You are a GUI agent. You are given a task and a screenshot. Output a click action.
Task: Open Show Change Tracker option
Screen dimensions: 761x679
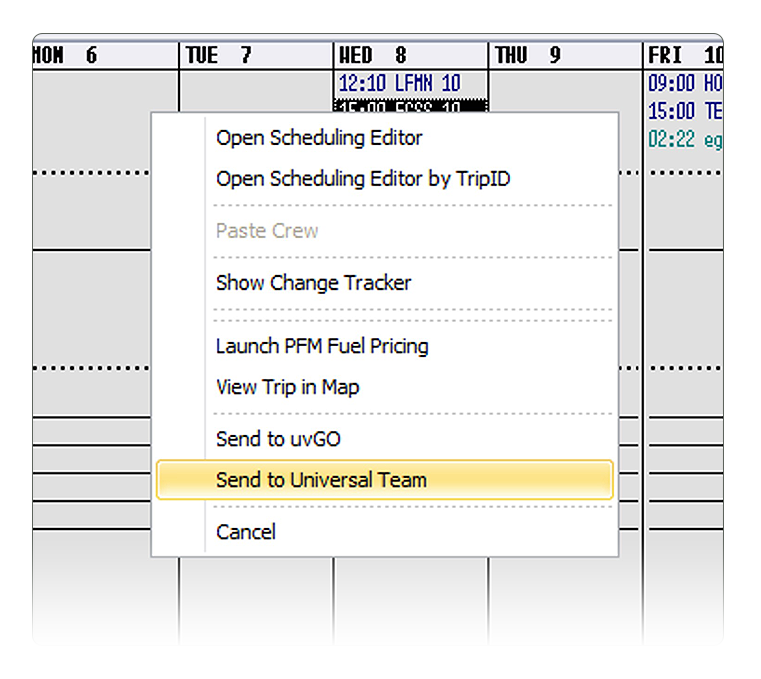(x=313, y=283)
